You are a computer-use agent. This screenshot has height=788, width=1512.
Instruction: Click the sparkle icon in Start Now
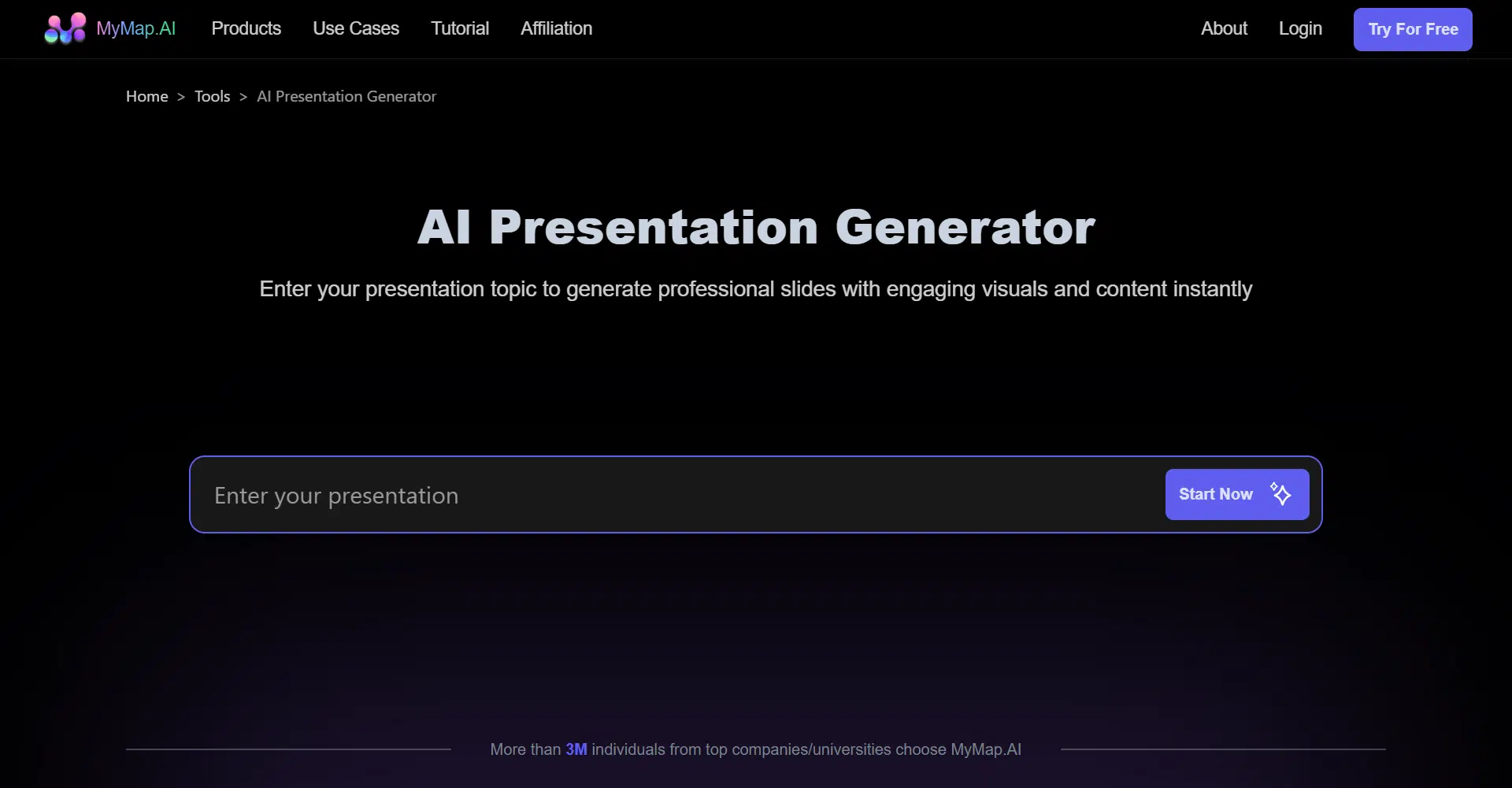coord(1280,494)
